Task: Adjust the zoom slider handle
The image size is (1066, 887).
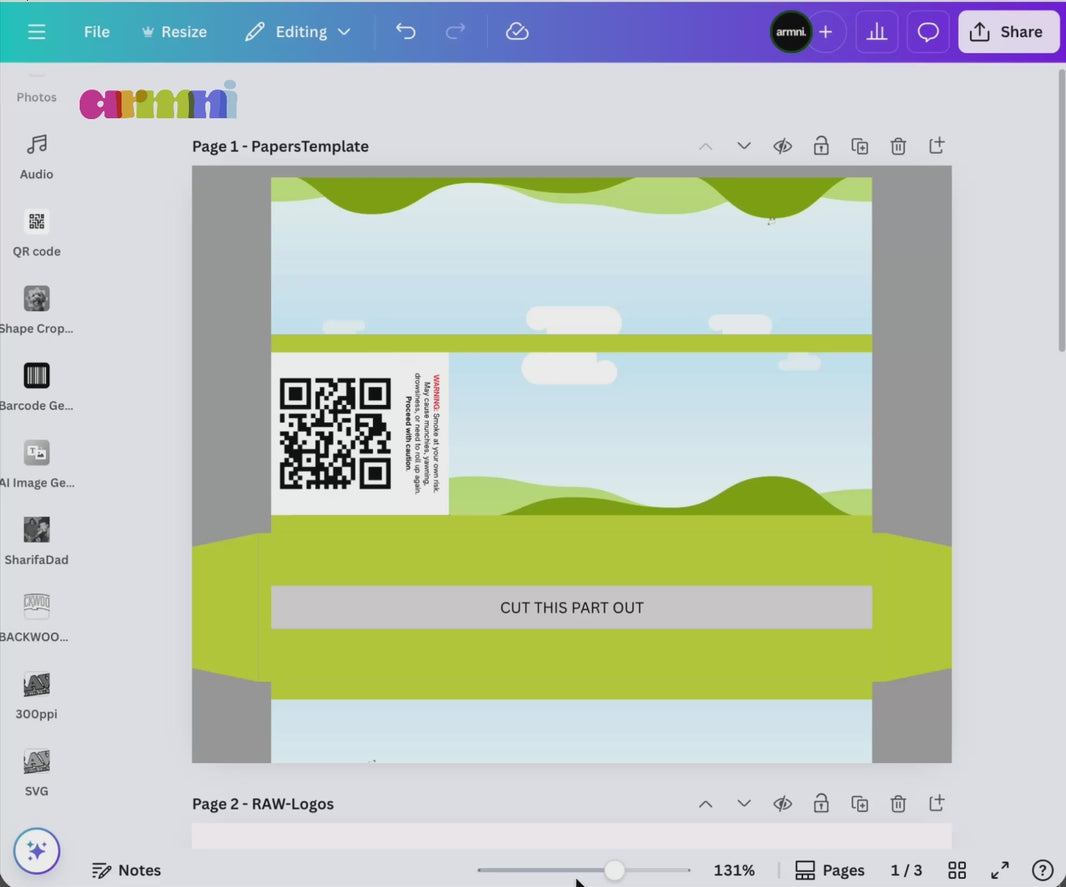Action: pos(614,870)
